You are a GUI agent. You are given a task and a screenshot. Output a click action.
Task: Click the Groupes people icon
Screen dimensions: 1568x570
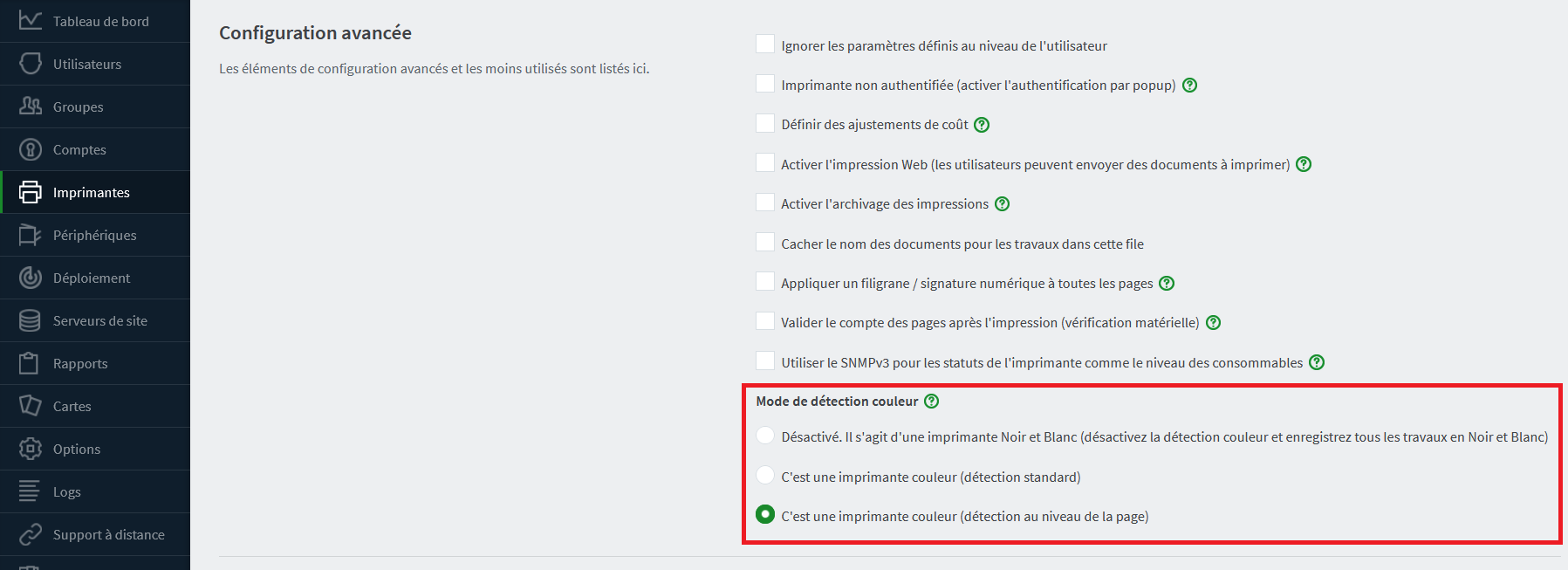31,106
